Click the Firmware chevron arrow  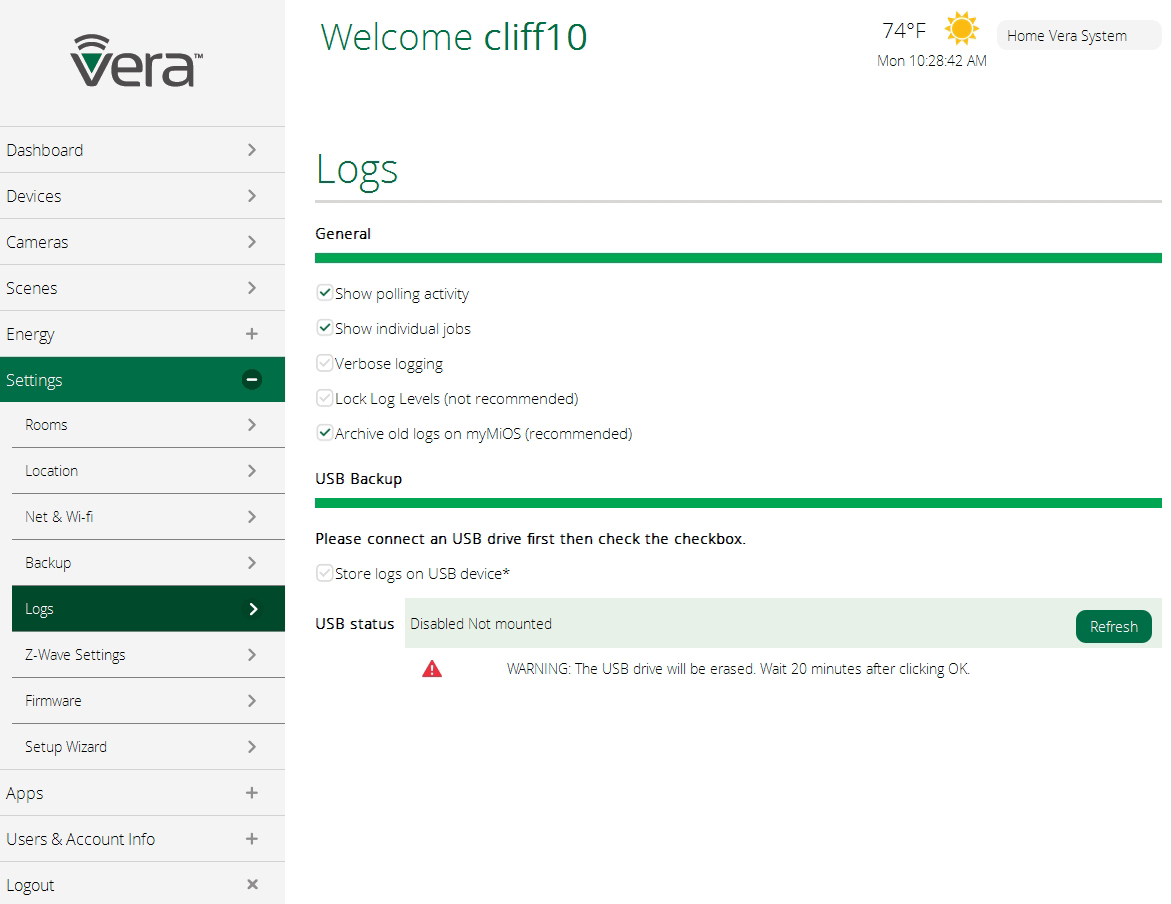point(252,701)
